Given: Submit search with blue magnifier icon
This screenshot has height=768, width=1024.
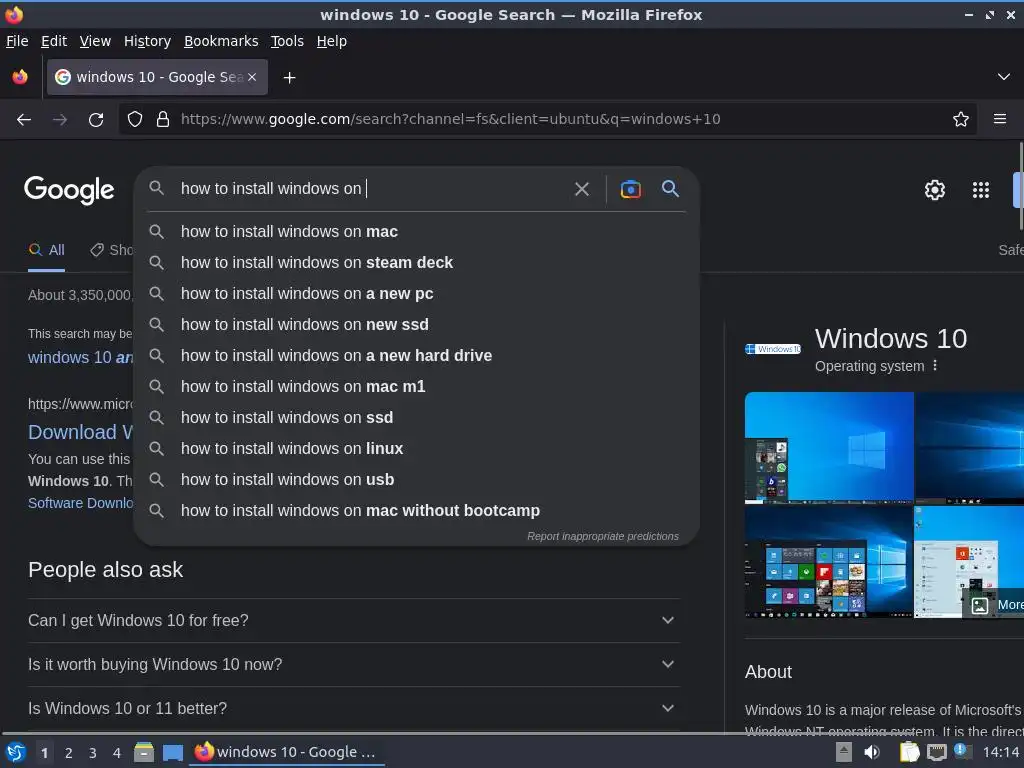Looking at the screenshot, I should point(670,189).
